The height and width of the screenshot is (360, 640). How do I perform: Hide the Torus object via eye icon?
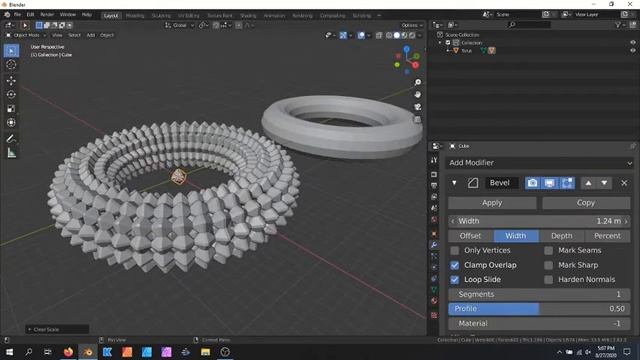click(x=633, y=51)
